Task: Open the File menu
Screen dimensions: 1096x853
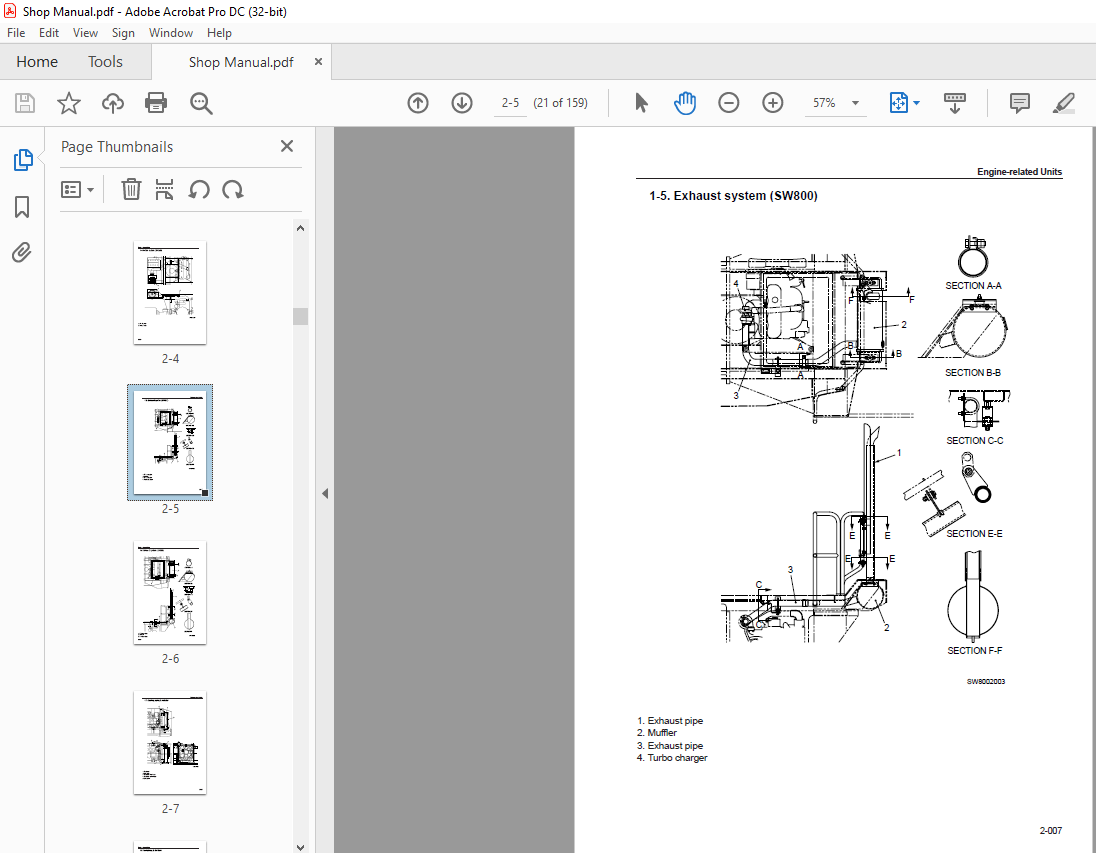Action: tap(16, 33)
